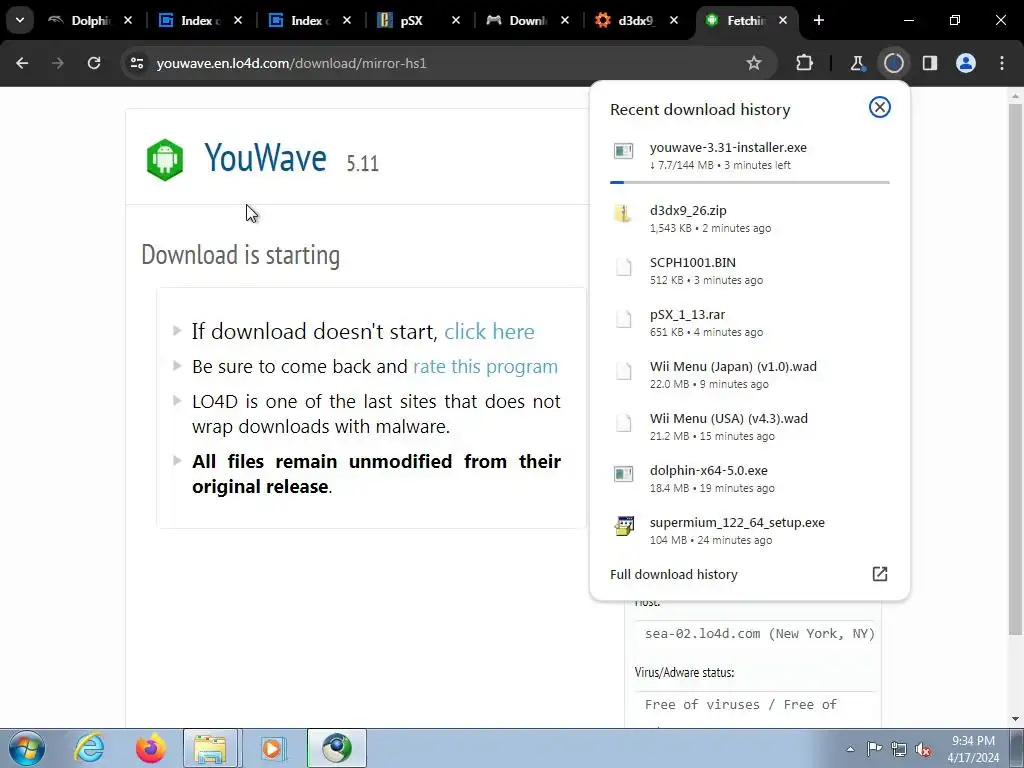Close the Fetching tab

[x=783, y=20]
